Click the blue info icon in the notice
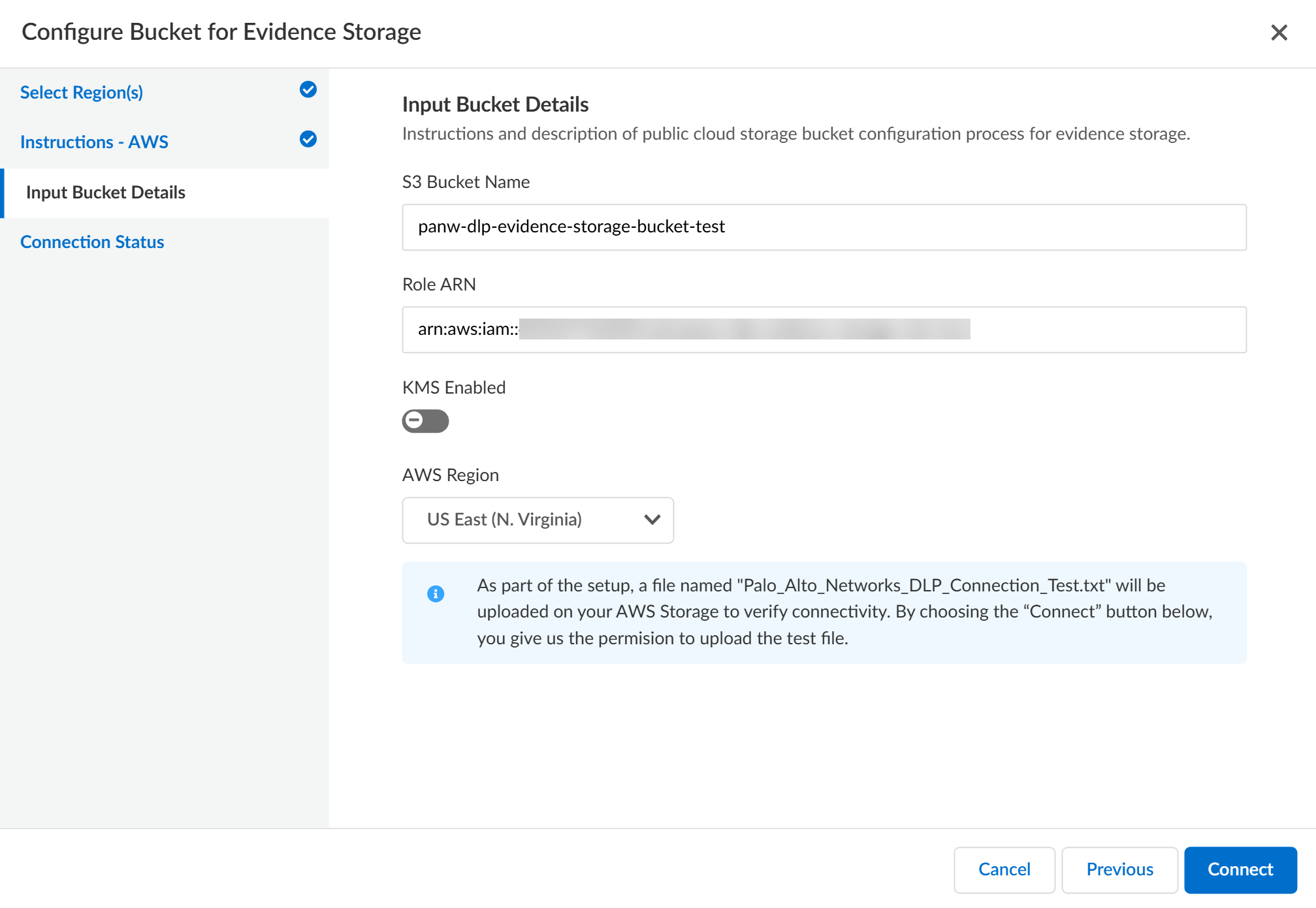This screenshot has width=1316, height=908. (x=436, y=593)
